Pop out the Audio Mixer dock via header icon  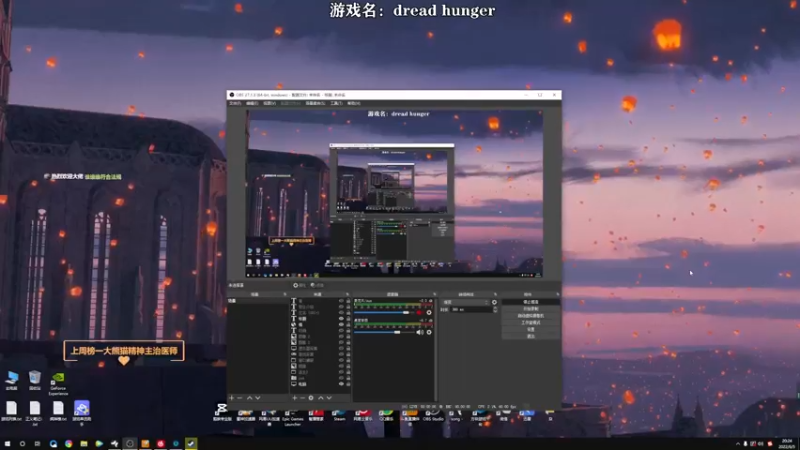point(434,294)
